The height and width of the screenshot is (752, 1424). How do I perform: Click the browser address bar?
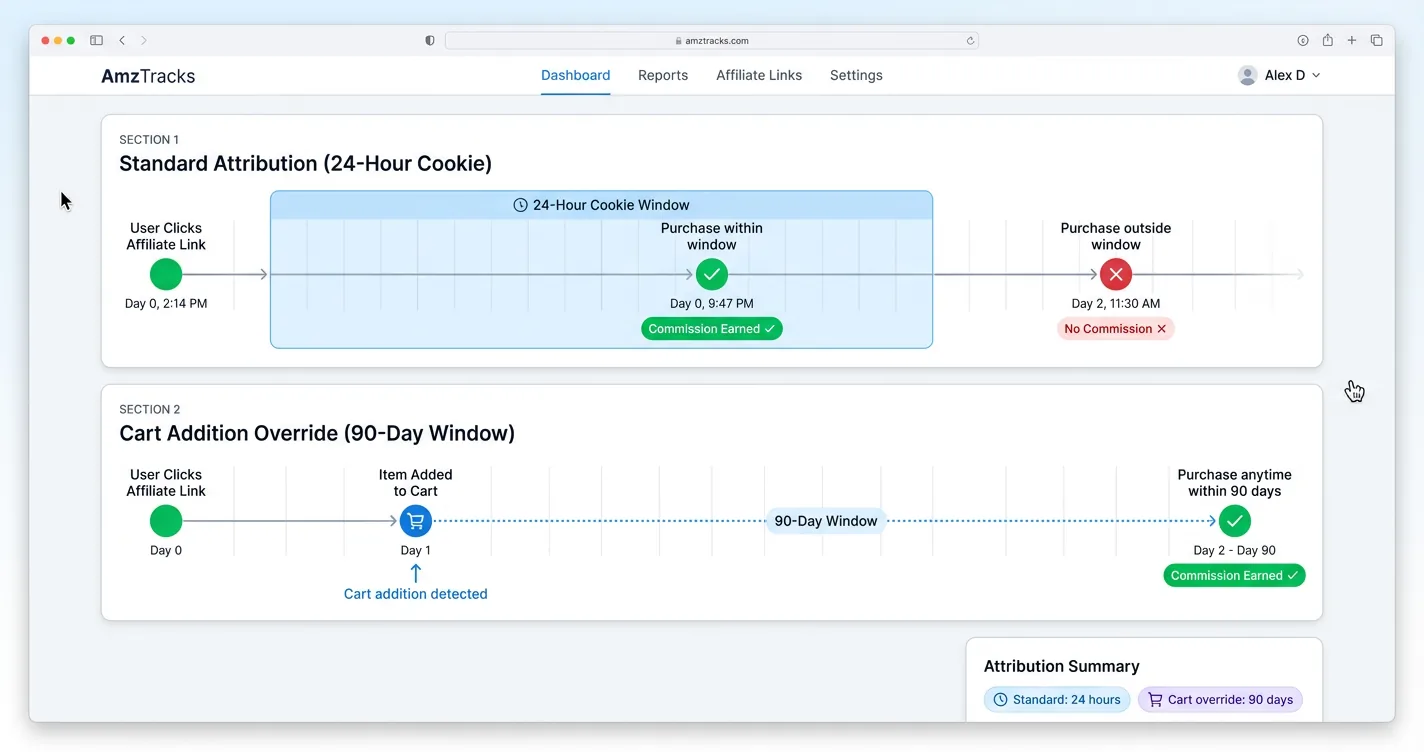[710, 40]
